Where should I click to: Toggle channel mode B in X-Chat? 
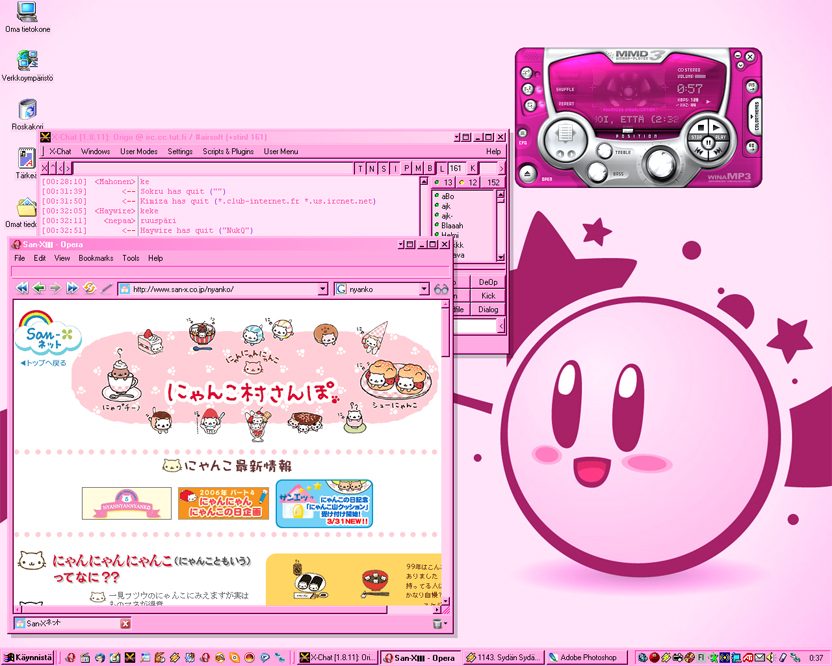[x=430, y=168]
